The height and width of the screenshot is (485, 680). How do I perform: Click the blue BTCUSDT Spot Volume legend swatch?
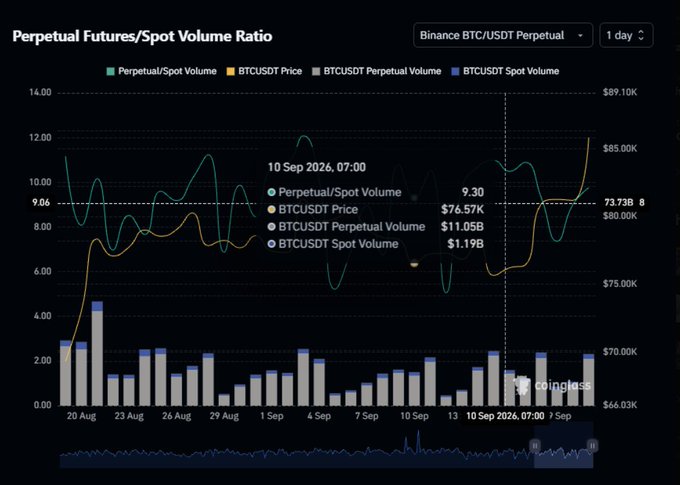455,71
